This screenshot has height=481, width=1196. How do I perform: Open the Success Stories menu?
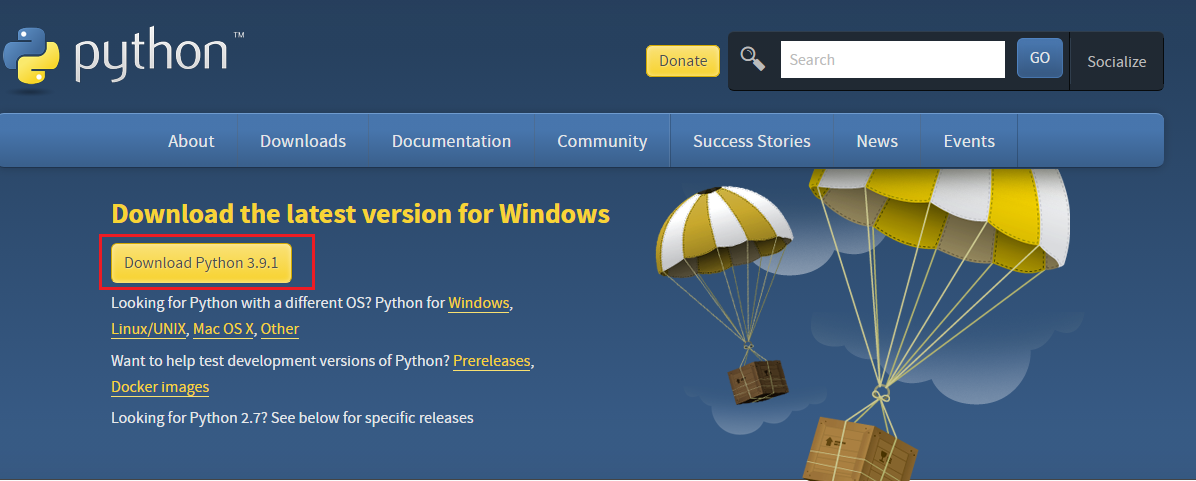751,141
